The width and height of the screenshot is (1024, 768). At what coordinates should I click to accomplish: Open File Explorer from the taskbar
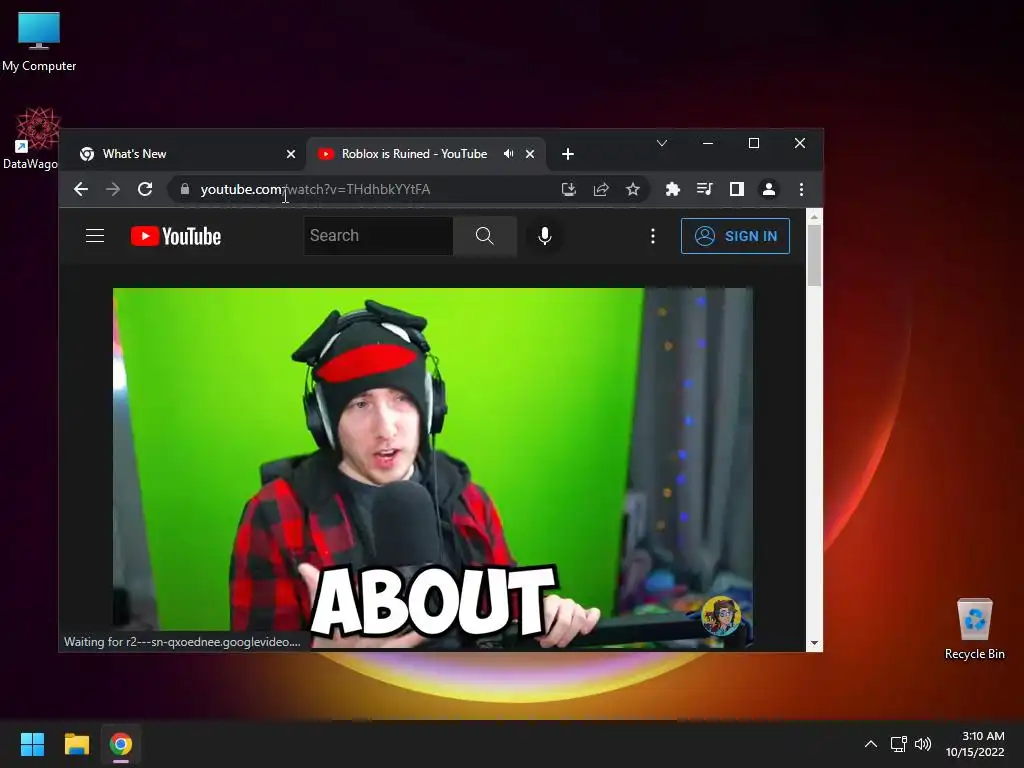click(x=76, y=744)
